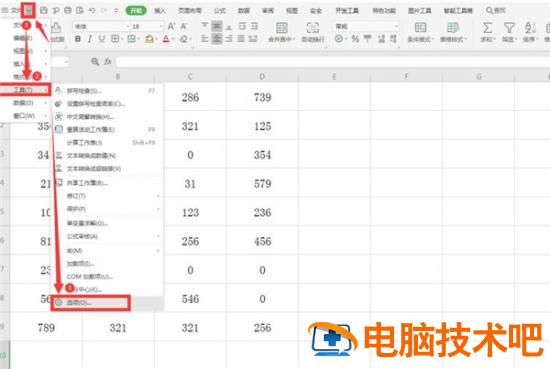Click the Print Preview icon in quick access toolbar
The width and height of the screenshot is (550, 369).
[x=80, y=10]
